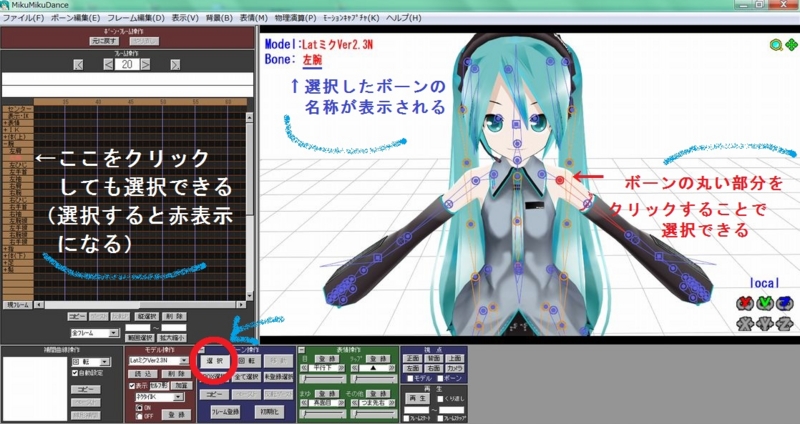
Task: Enable the ボーン view-follow checkbox
Action: pyautogui.click(x=440, y=379)
